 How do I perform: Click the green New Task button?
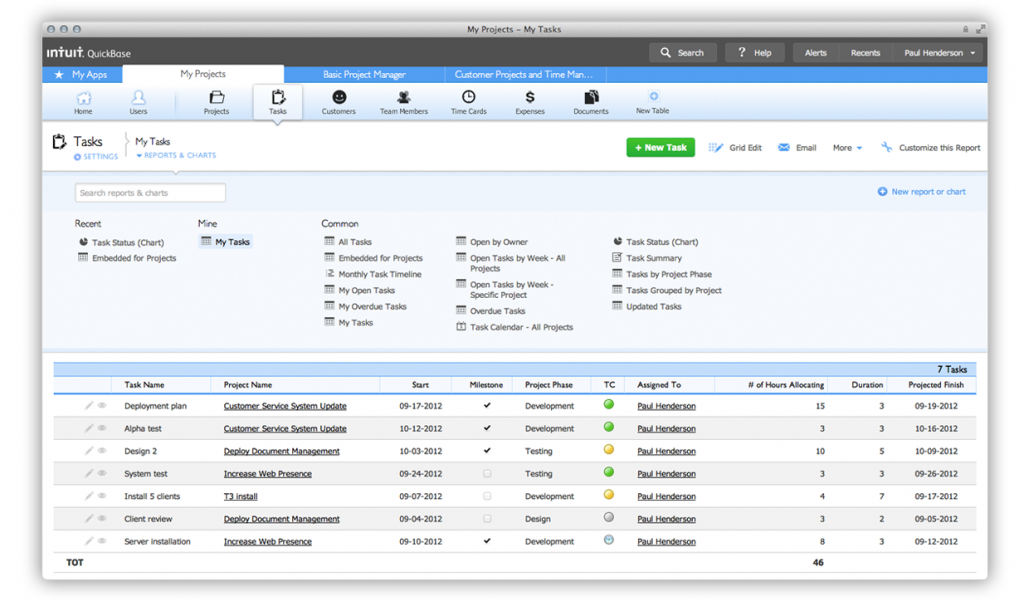click(x=660, y=147)
